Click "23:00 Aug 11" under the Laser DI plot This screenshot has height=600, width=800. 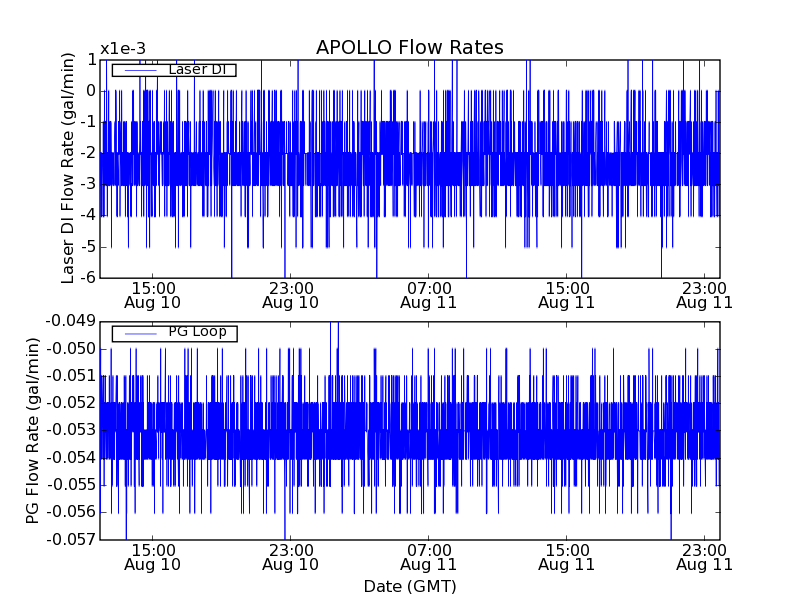705,296
